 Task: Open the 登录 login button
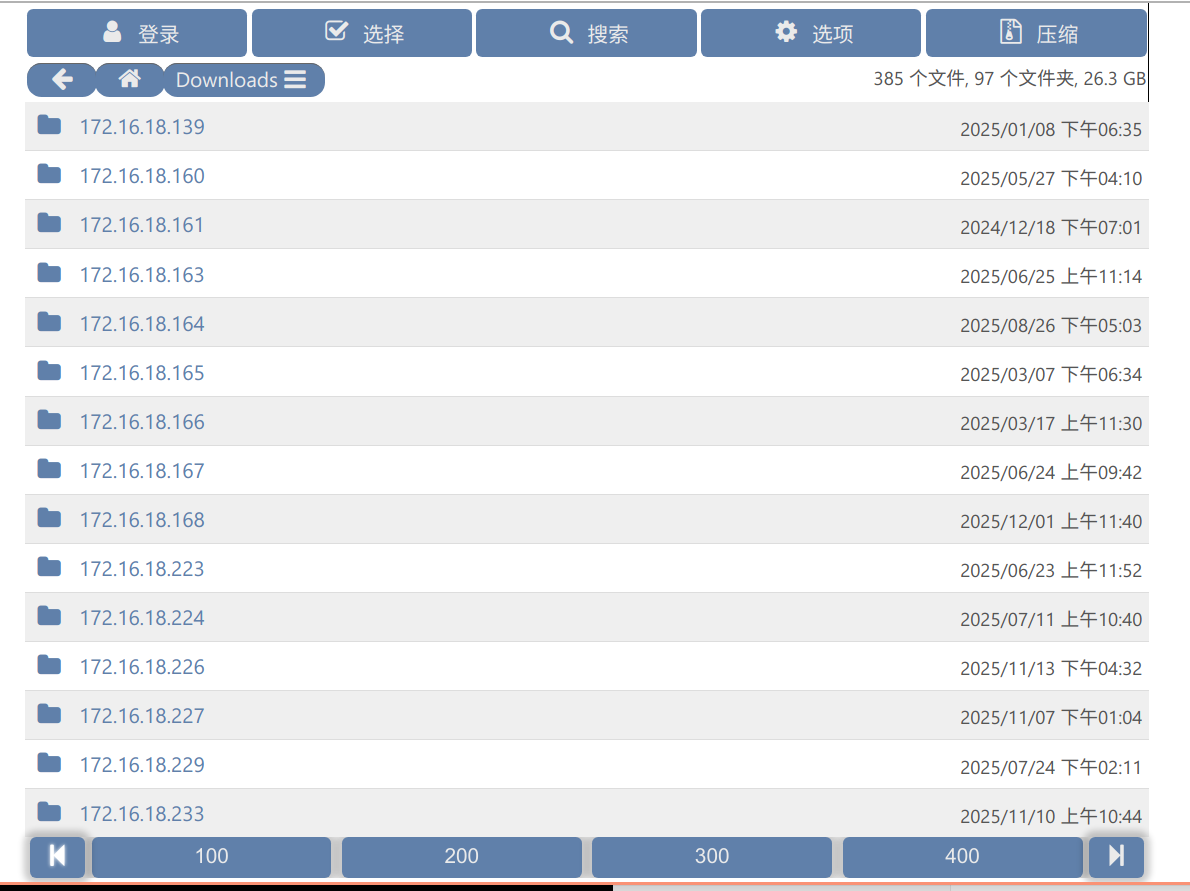[x=137, y=34]
